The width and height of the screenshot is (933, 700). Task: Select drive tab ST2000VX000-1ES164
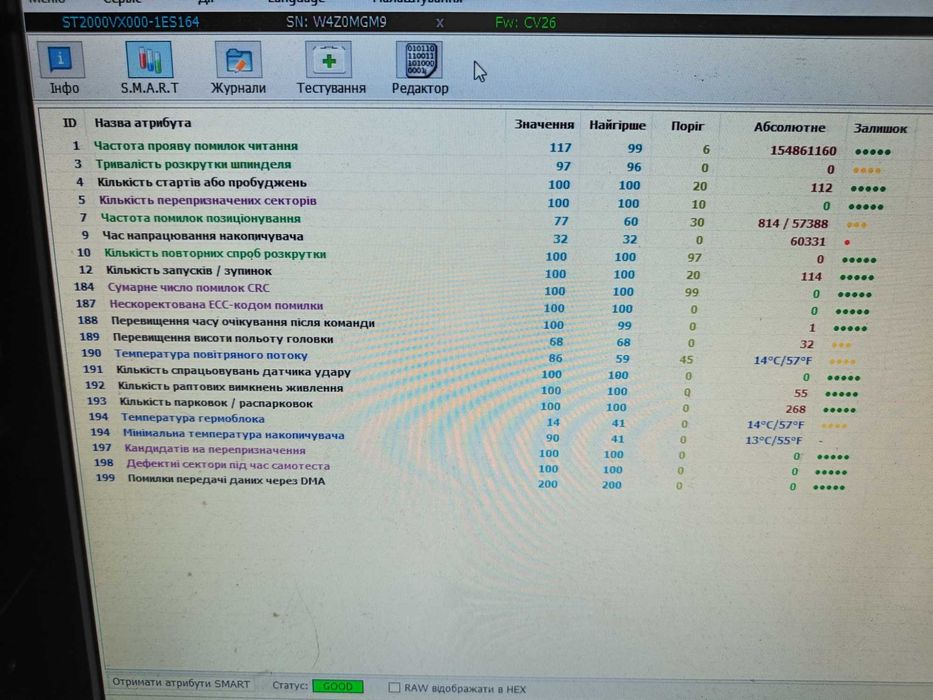tap(130, 23)
